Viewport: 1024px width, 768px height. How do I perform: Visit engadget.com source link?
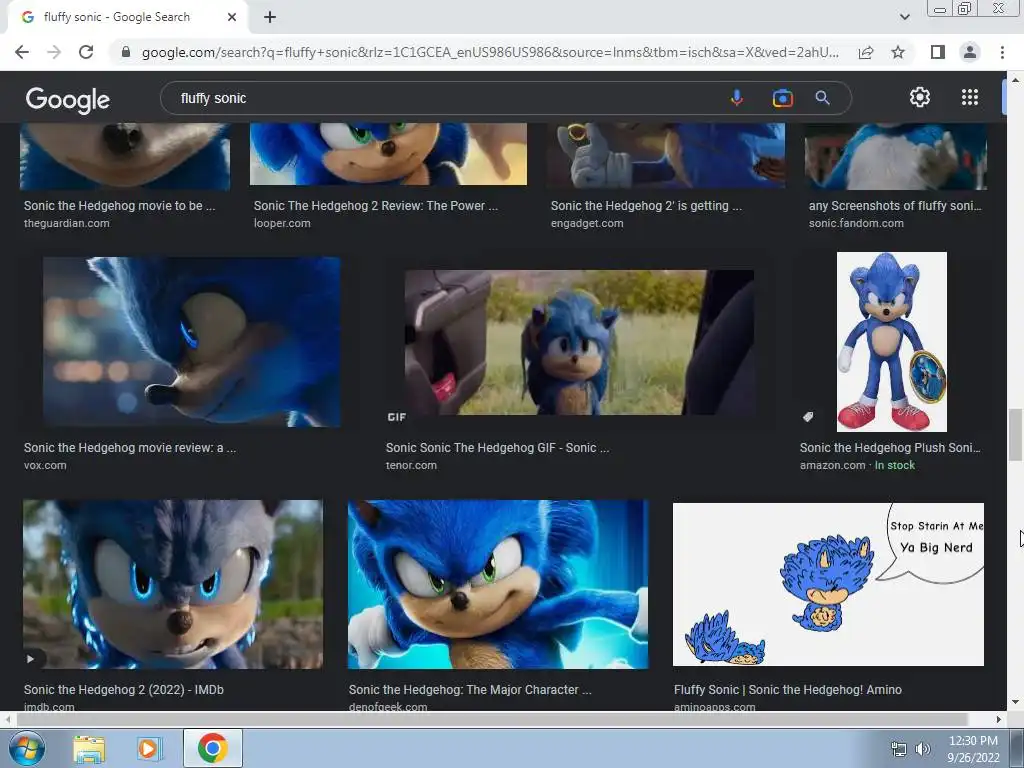pos(587,223)
